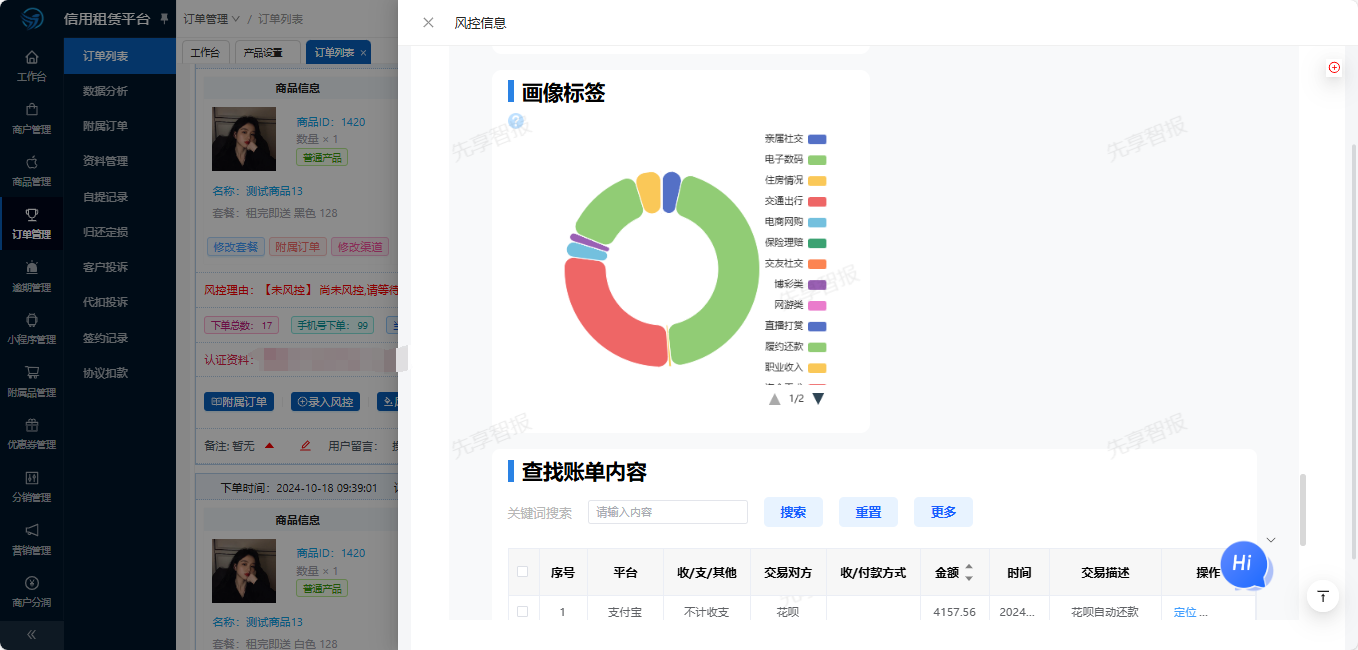Open 小程序管理 watch icon in sidebar
This screenshot has width=1358, height=650.
click(32, 319)
